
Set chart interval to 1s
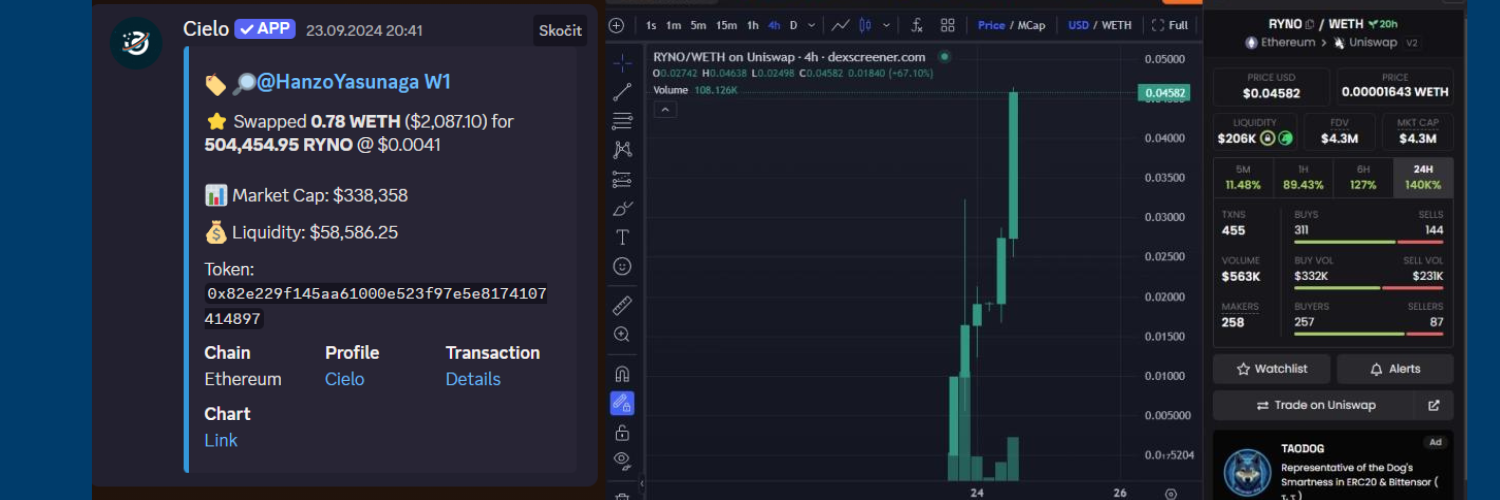pyautogui.click(x=651, y=25)
